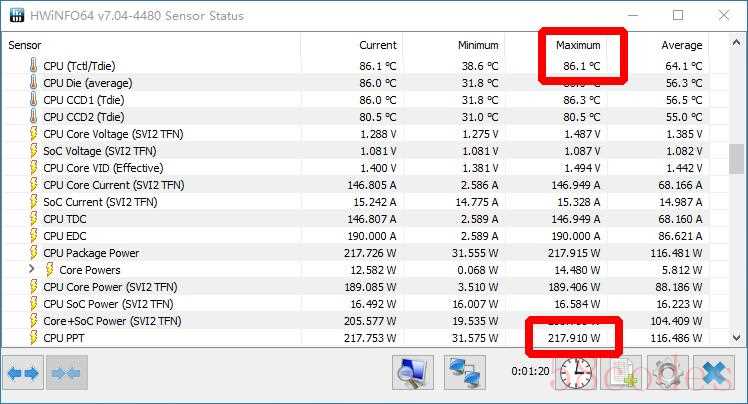Click the elapsed time 0:01:20 readout
Screen dimensions: 748x404
(530, 371)
